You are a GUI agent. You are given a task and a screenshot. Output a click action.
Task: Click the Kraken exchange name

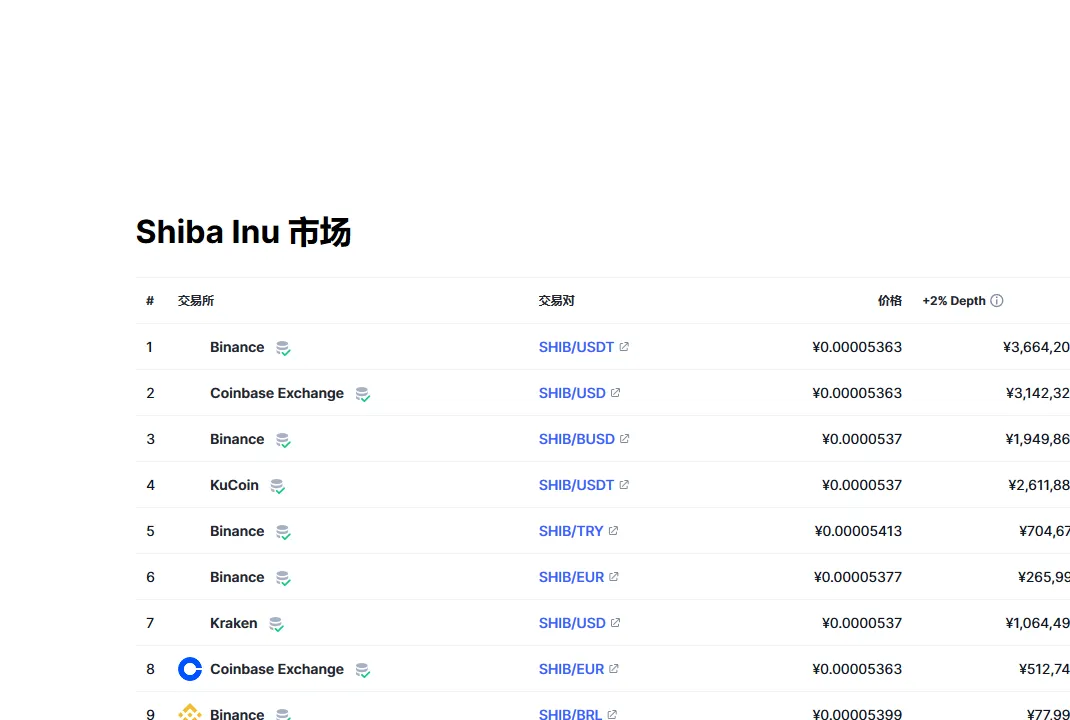pos(233,623)
